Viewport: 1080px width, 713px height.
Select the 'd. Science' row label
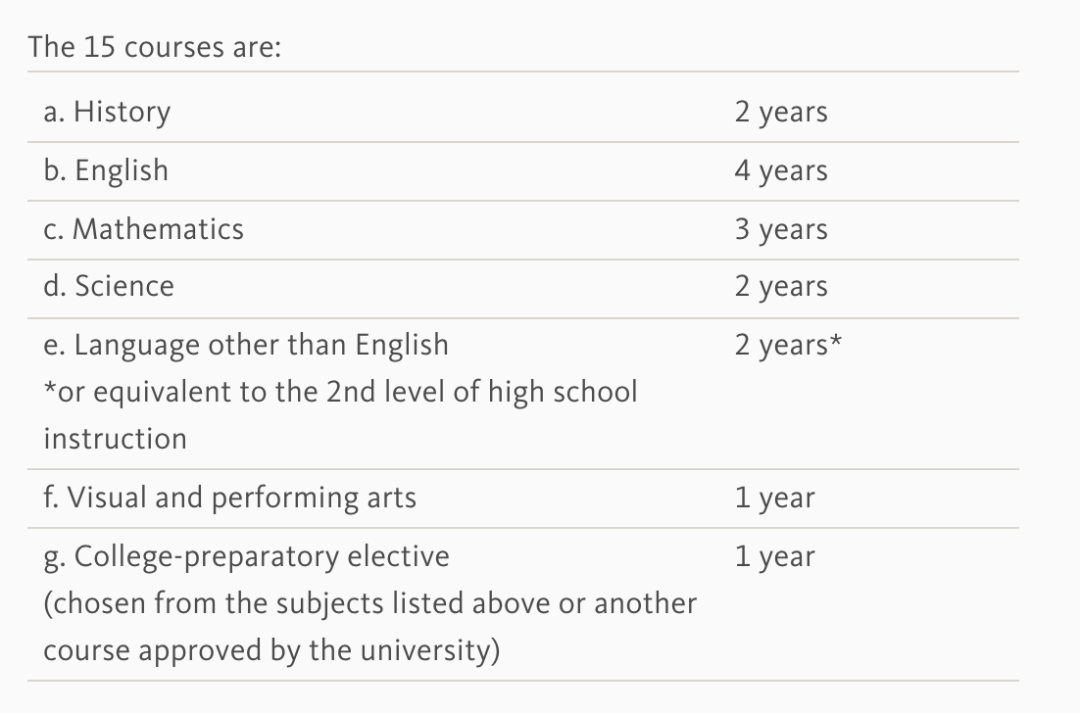[109, 286]
